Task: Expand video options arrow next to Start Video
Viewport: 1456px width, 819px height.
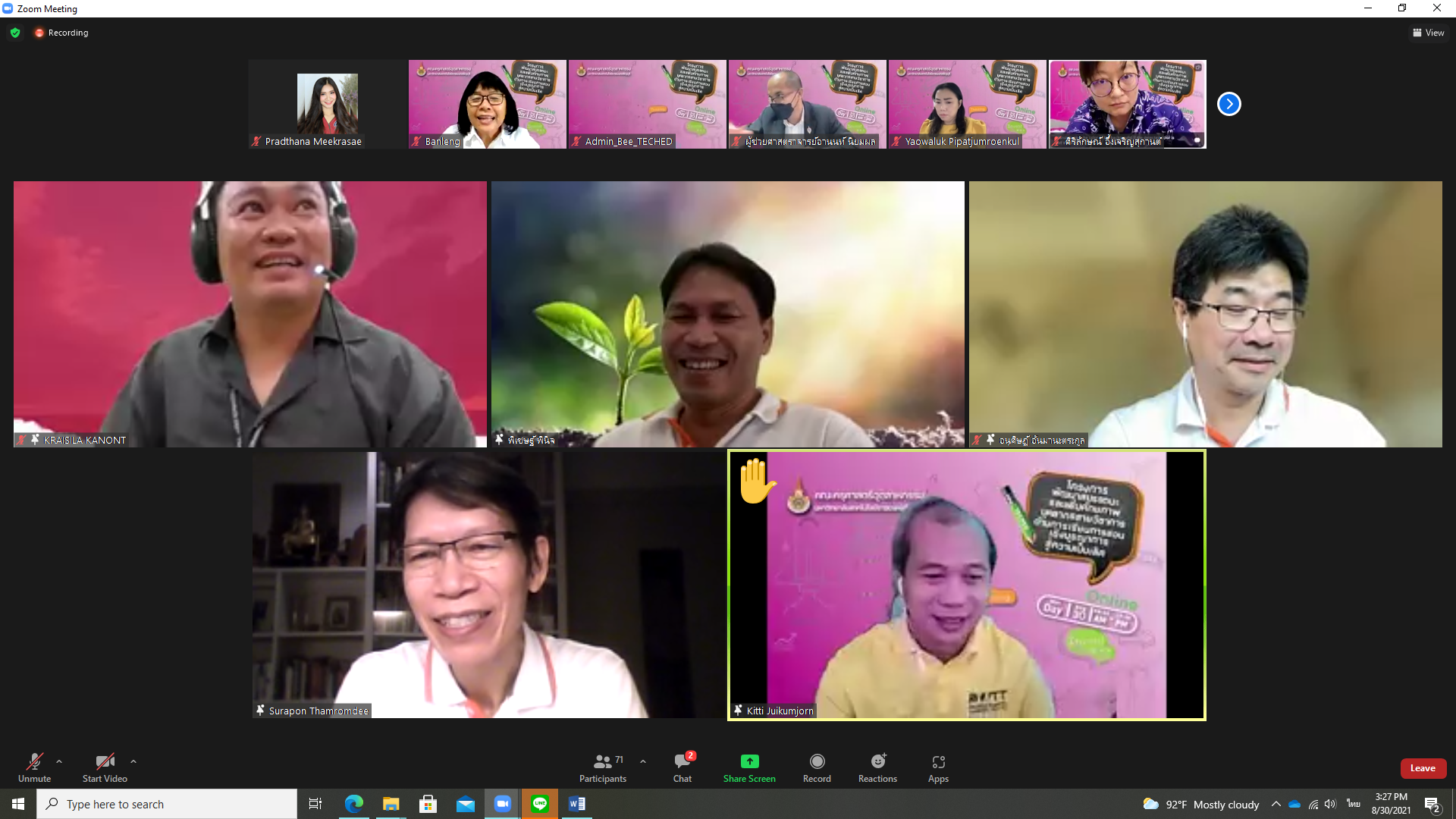Action: [133, 761]
